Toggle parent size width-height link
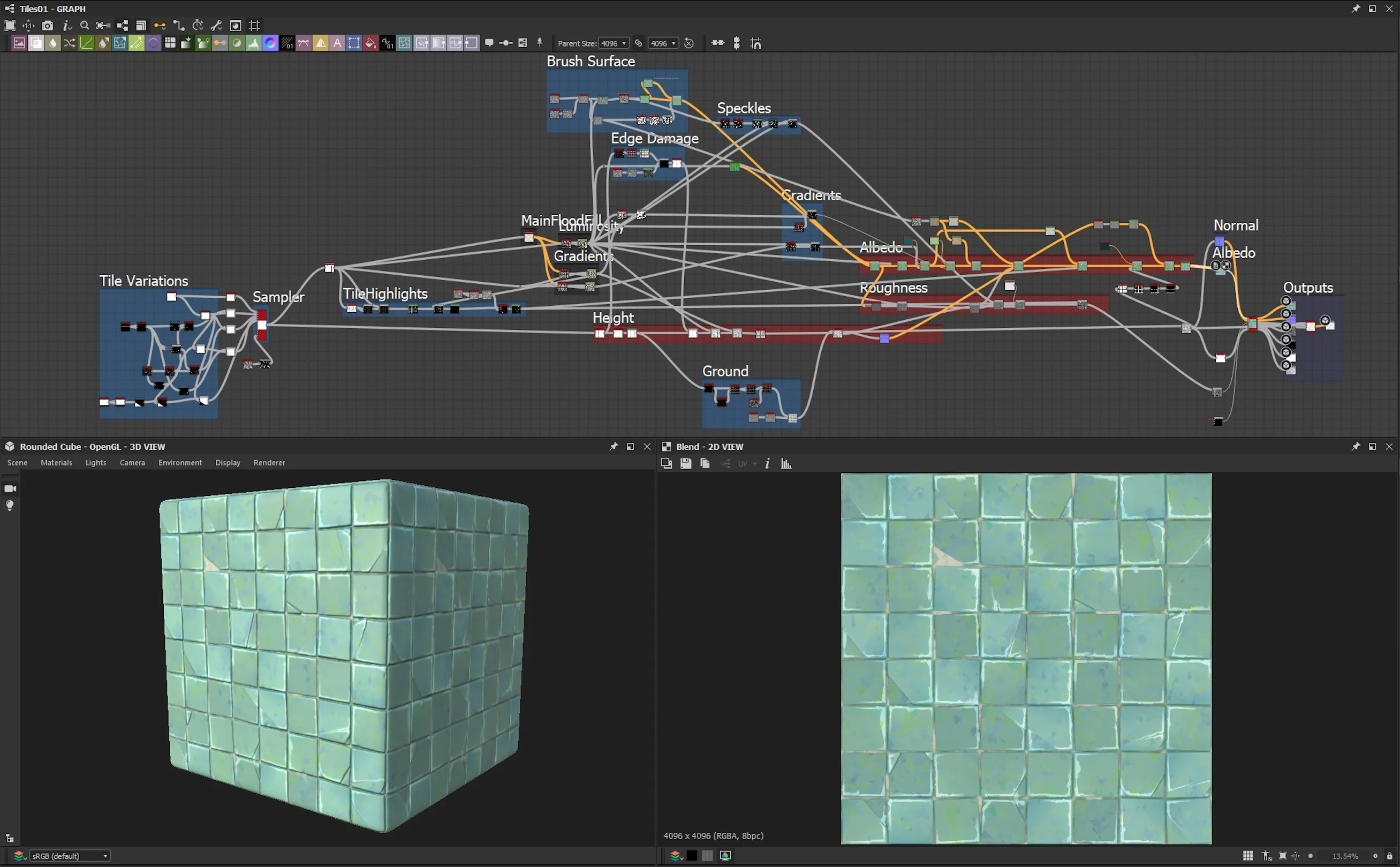 (638, 43)
